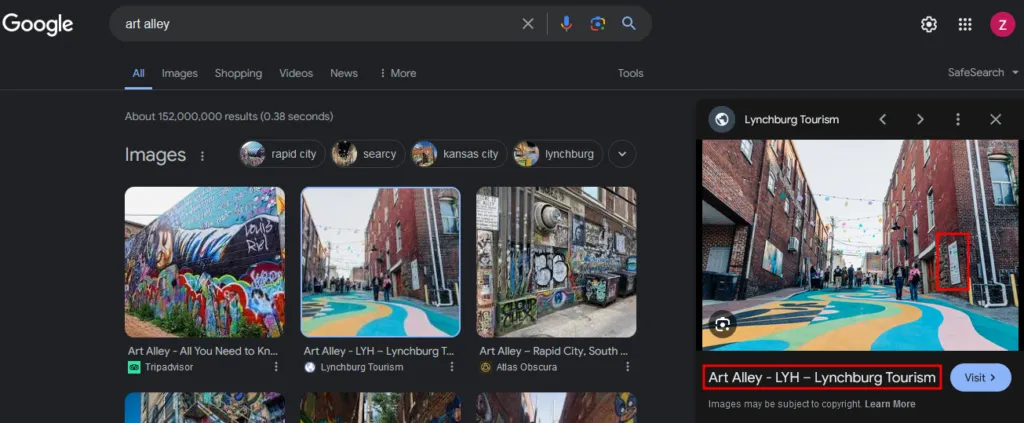The height and width of the screenshot is (423, 1024).
Task: Show the next image in preview panel
Action: (920, 119)
